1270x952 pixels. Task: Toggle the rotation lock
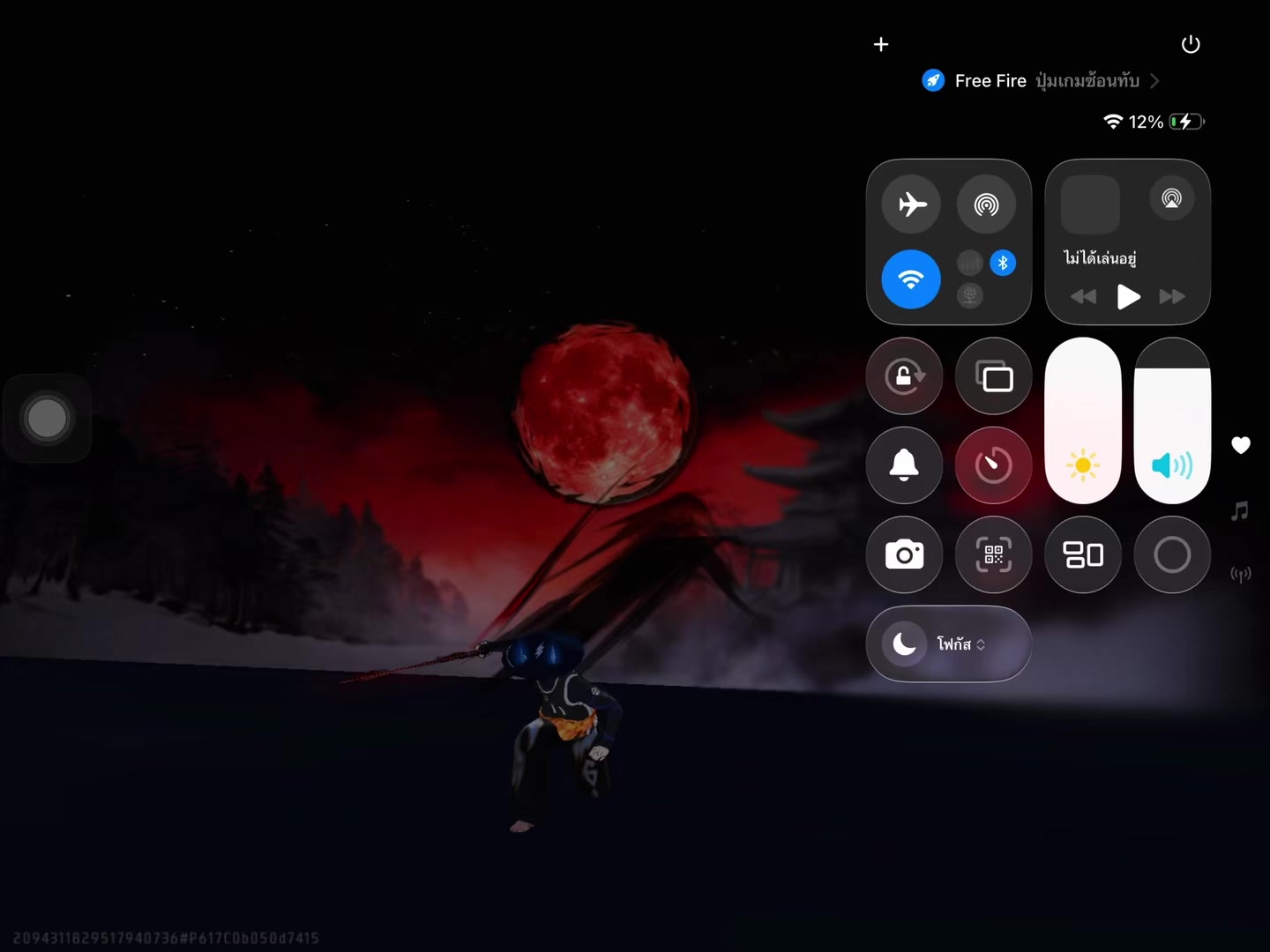905,376
